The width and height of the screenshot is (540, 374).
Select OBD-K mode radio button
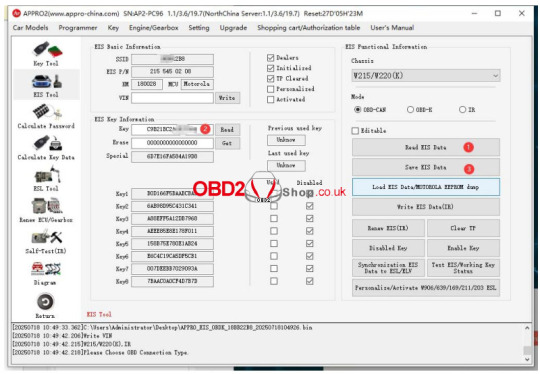click(x=410, y=110)
